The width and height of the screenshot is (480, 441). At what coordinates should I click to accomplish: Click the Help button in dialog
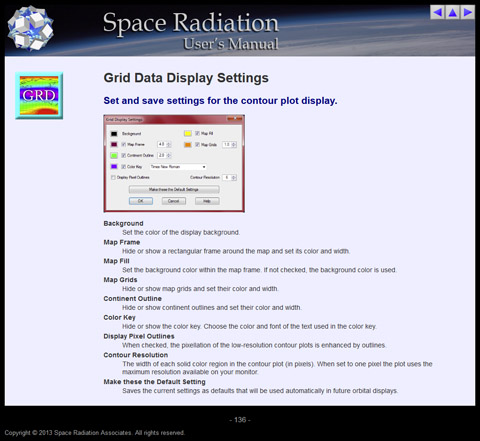tap(207, 201)
